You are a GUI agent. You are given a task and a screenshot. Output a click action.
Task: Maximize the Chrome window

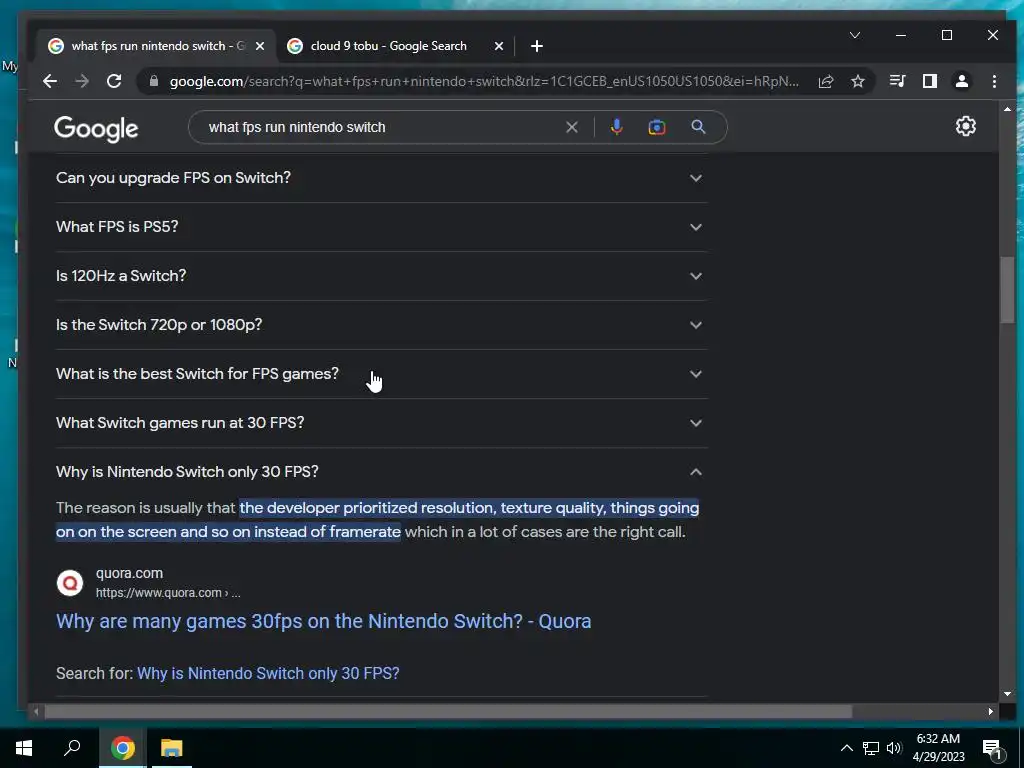tap(947, 35)
